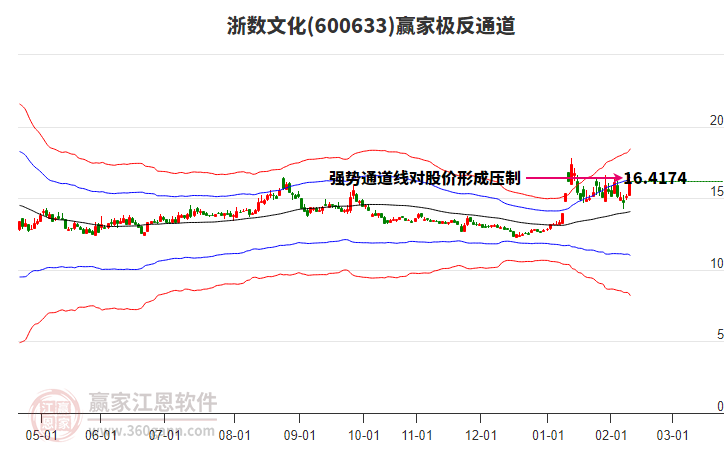
Task: Click the 03-01 date axis label
Action: click(x=672, y=435)
